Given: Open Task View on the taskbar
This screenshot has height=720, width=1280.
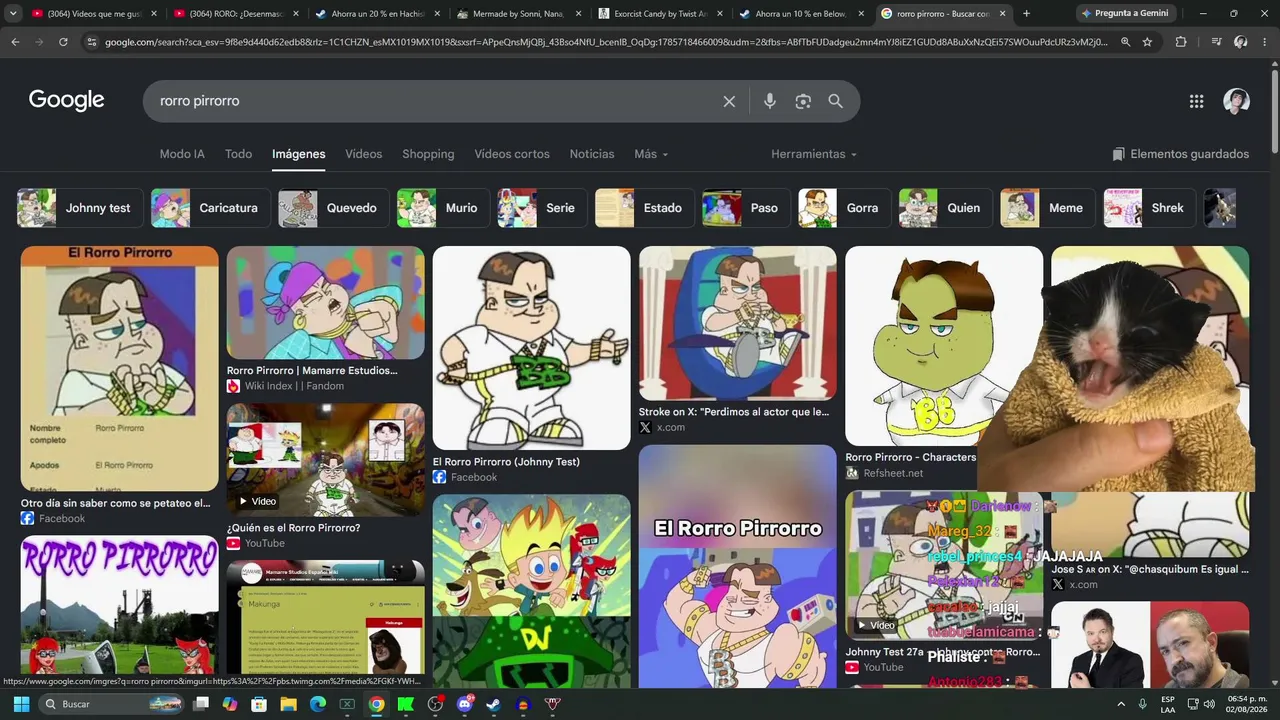Looking at the screenshot, I should click(201, 704).
